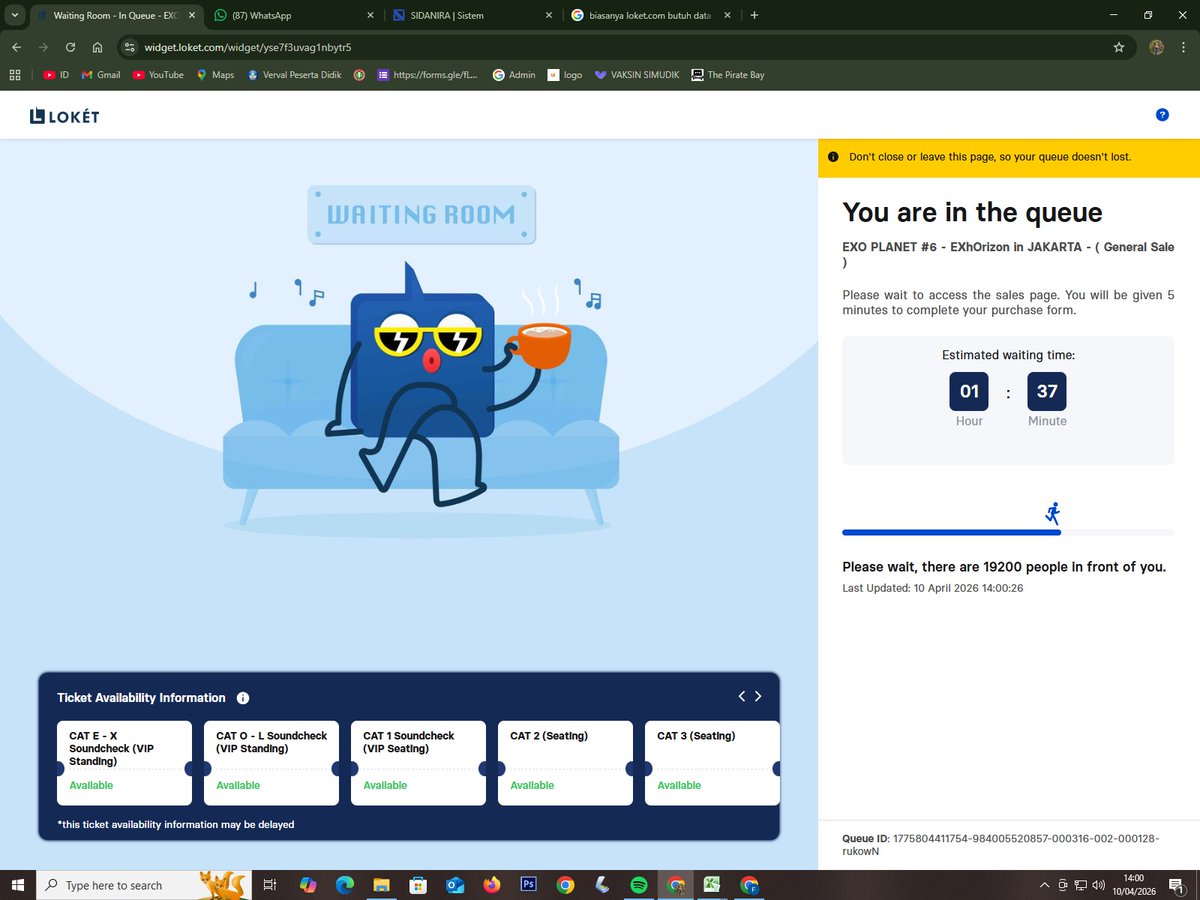Select the CAT O - L Soundcheck ticket card
Viewport: 1200px width, 900px height.
271,763
